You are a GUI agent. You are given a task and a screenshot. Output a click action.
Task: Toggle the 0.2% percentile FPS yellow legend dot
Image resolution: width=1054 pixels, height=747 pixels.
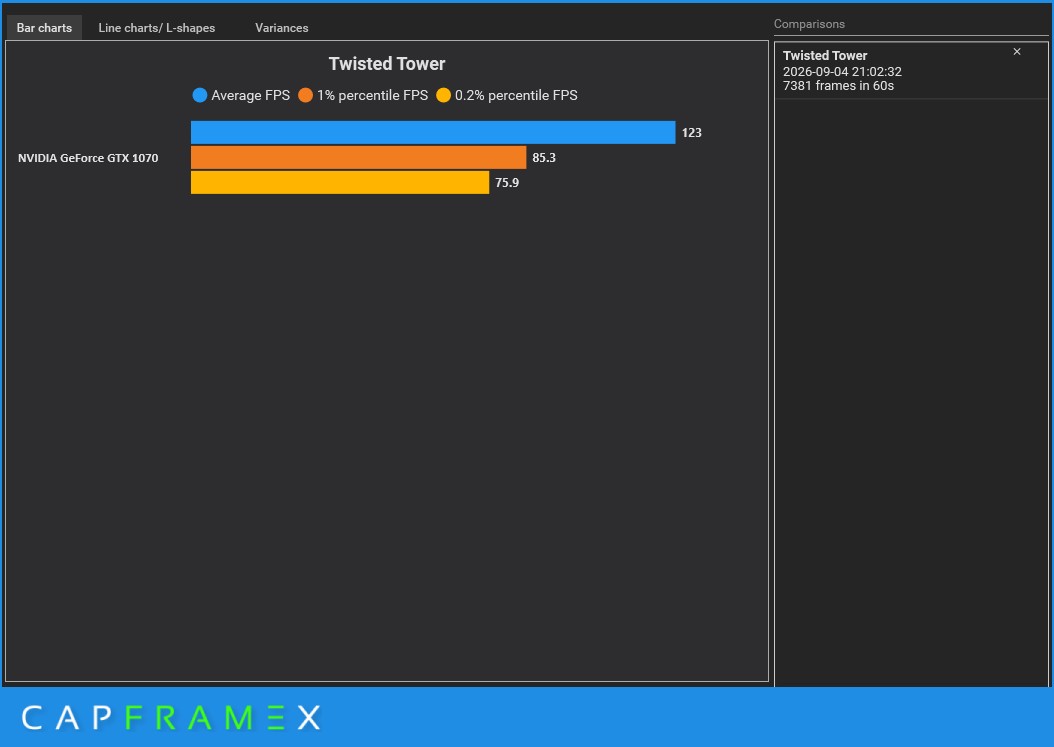[444, 95]
